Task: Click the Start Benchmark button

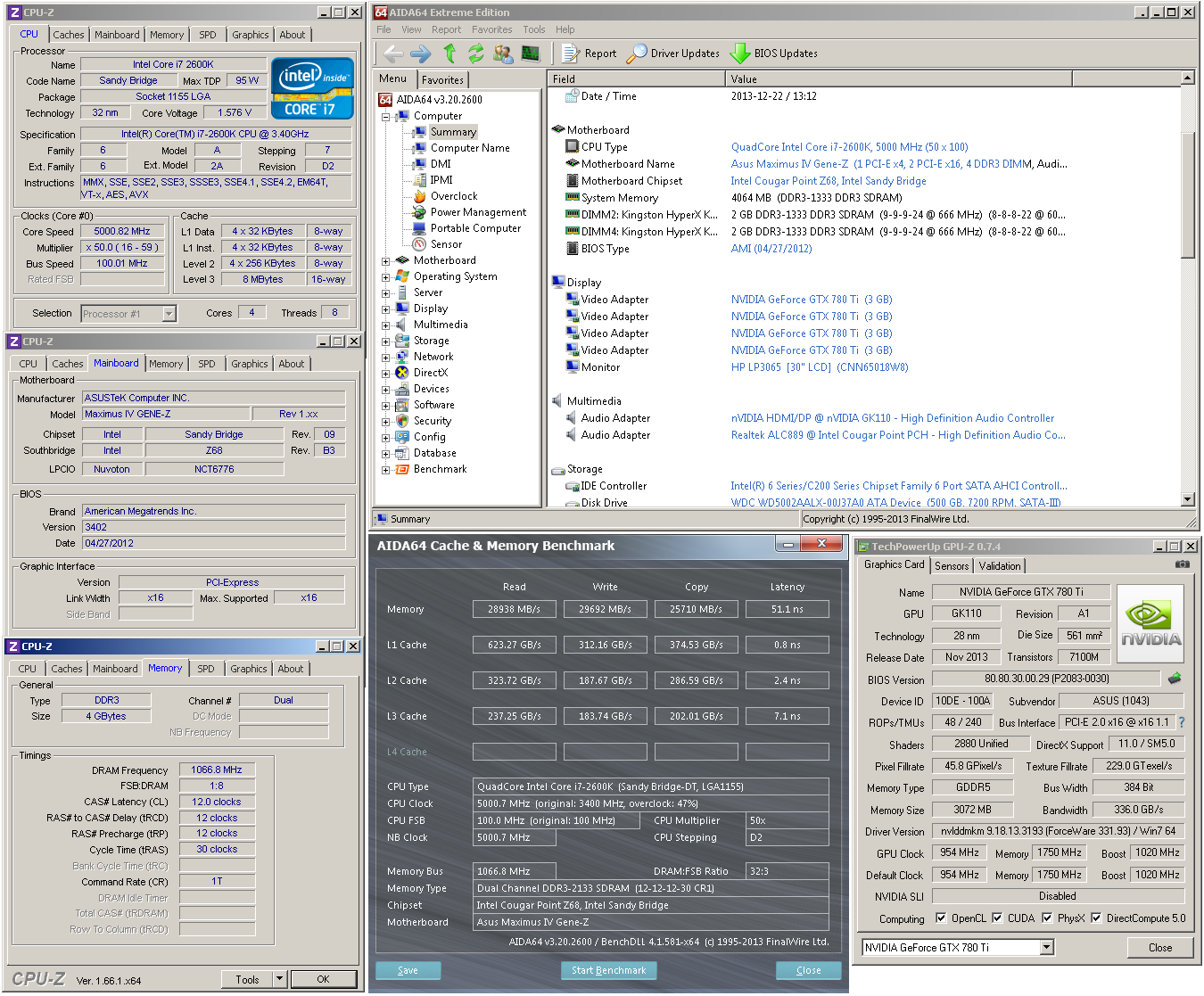Action: [x=609, y=970]
